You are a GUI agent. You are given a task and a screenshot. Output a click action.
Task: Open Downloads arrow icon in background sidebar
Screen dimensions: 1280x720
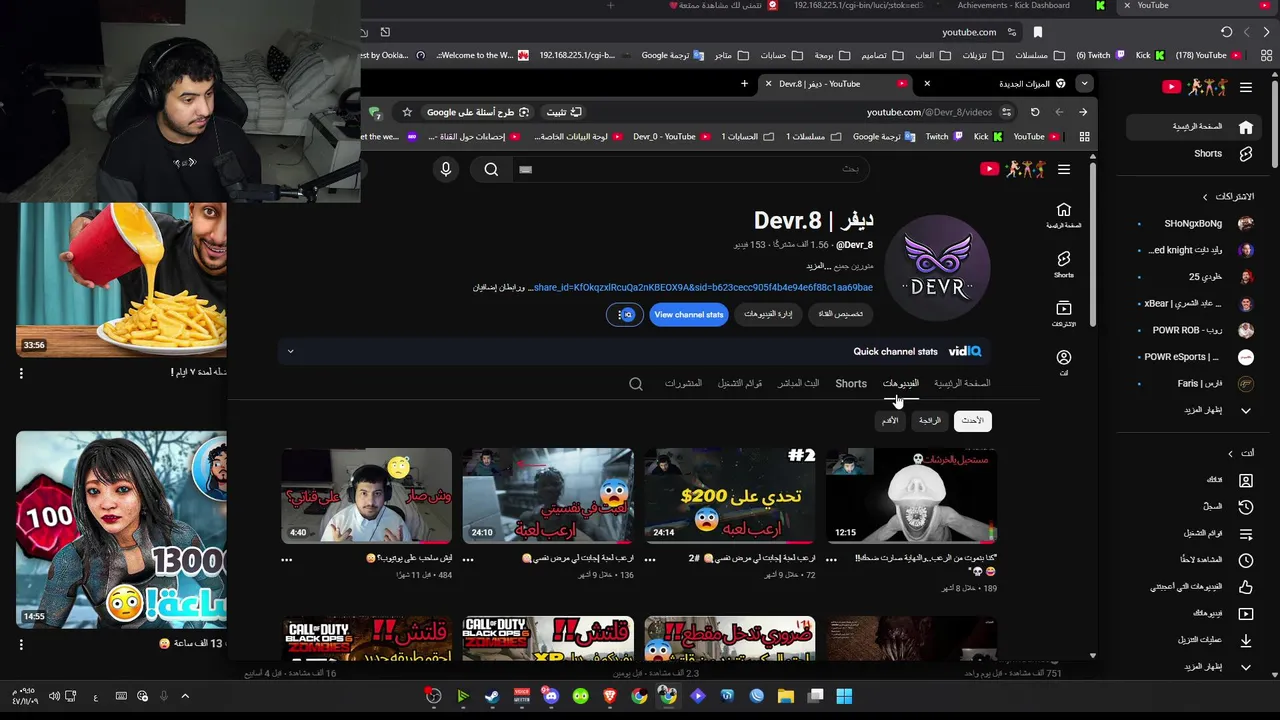(1246, 640)
